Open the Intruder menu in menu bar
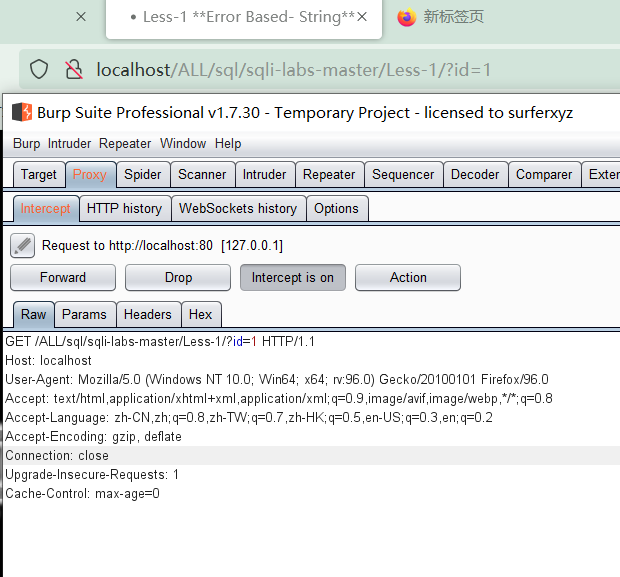620x577 pixels. (69, 143)
